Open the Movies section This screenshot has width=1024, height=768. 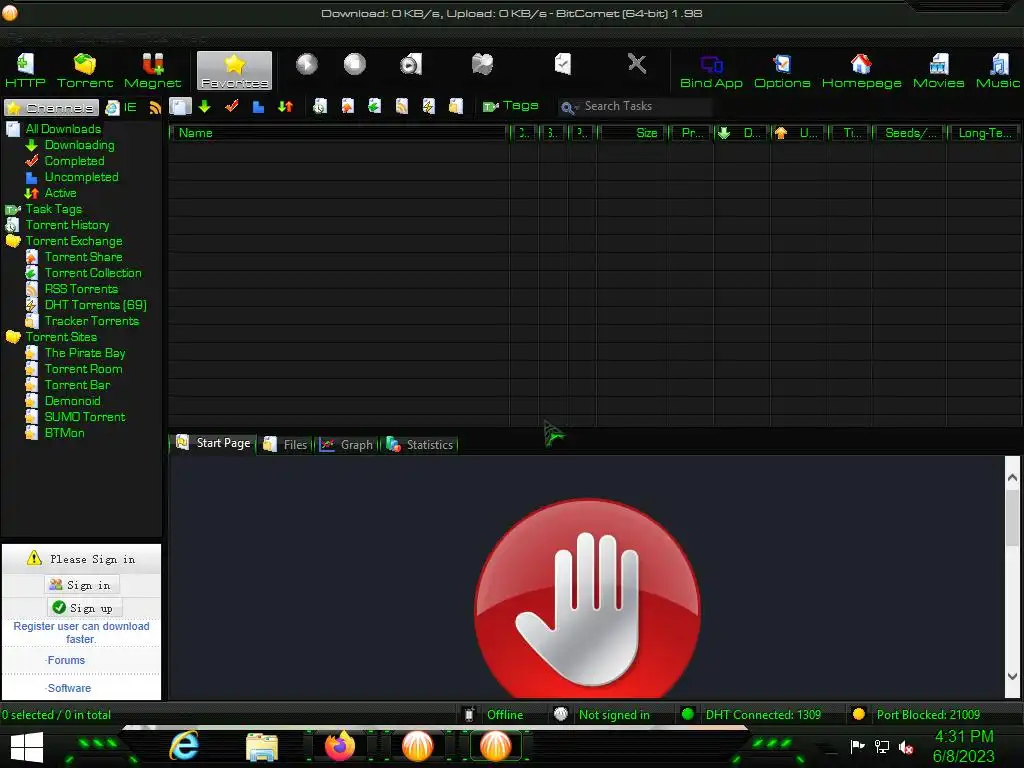pos(938,71)
